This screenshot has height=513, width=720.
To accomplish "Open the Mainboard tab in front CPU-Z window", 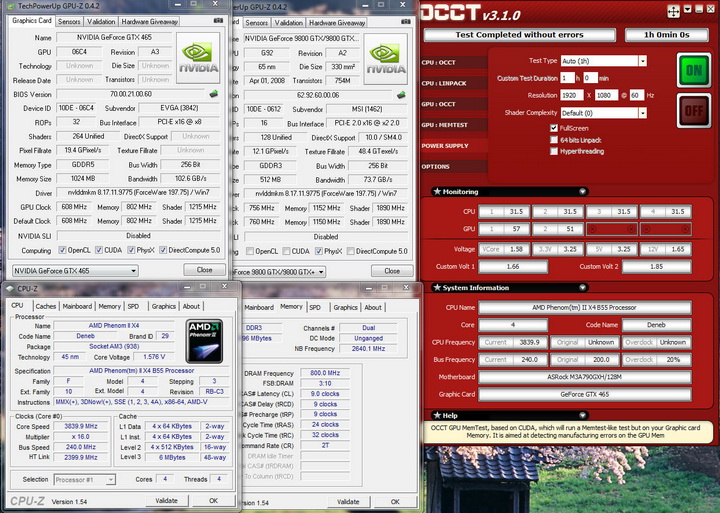I will coord(77,306).
